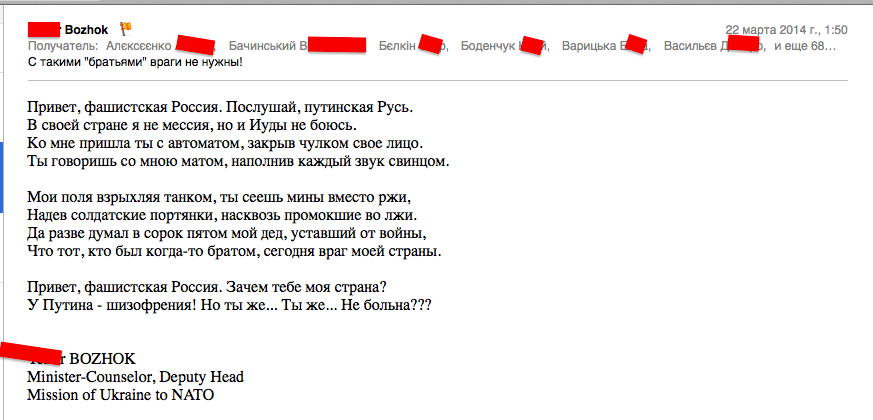Click the "Minister-Counselor, Deputy Head" signature line
Viewport: 873px width, 420px height.
click(135, 377)
